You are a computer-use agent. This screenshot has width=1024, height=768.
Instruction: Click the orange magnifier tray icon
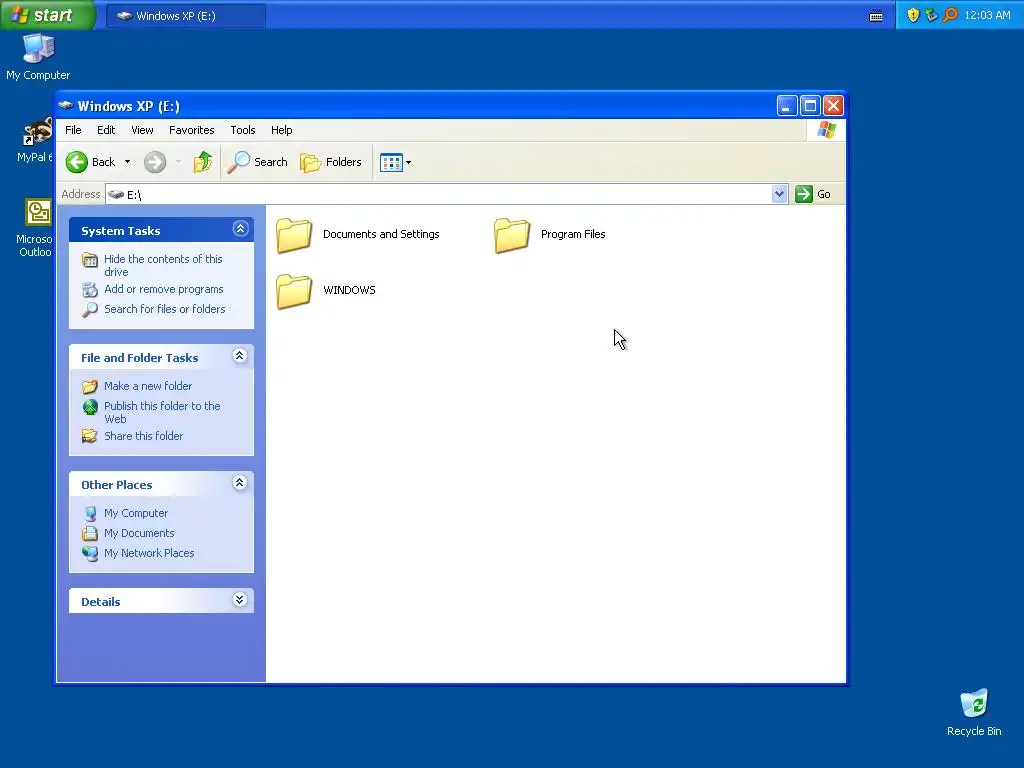pos(950,15)
